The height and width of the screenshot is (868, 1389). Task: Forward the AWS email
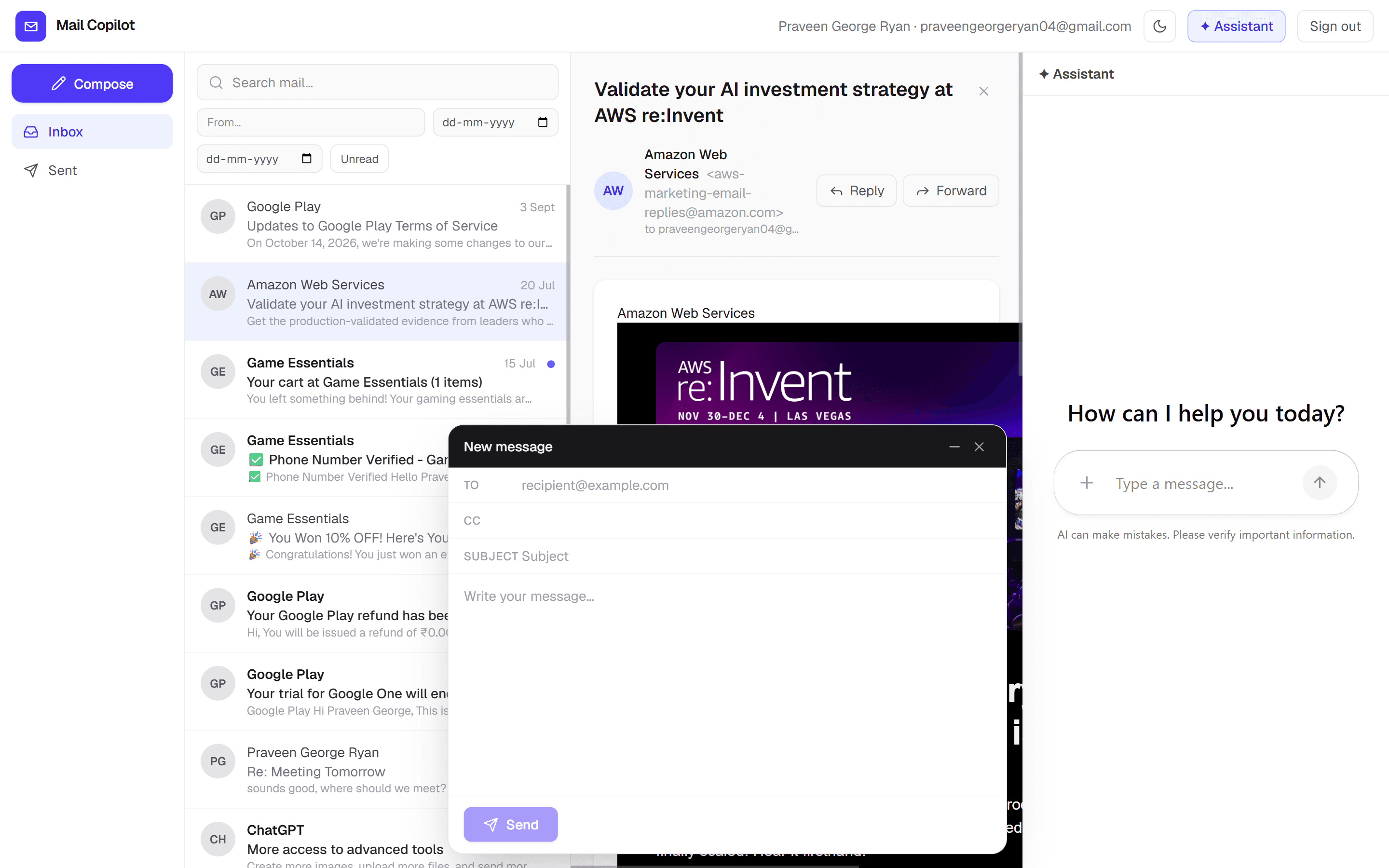951,190
